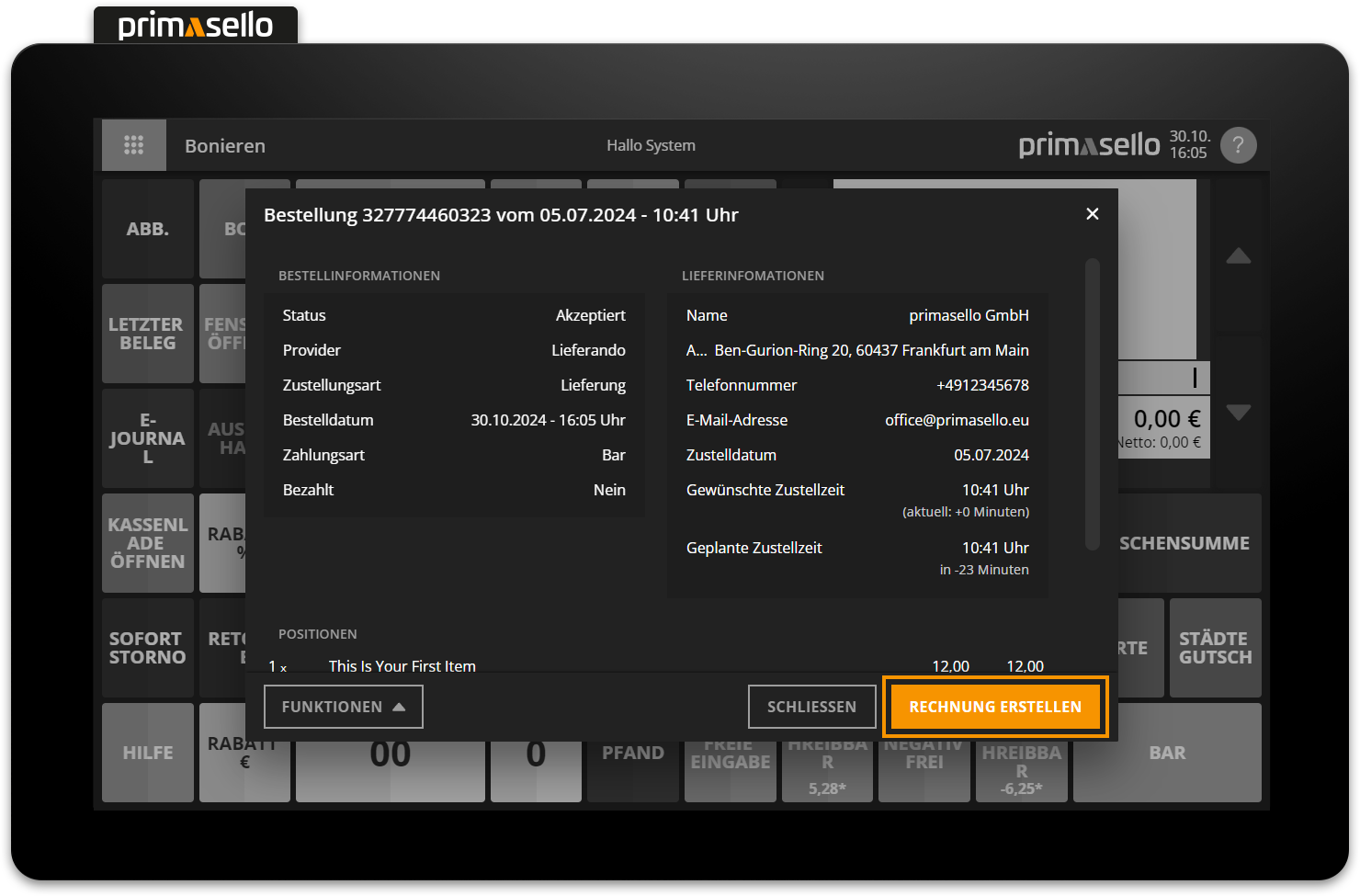1360x896 pixels.
Task: Click the ABB. button
Action: click(x=147, y=229)
